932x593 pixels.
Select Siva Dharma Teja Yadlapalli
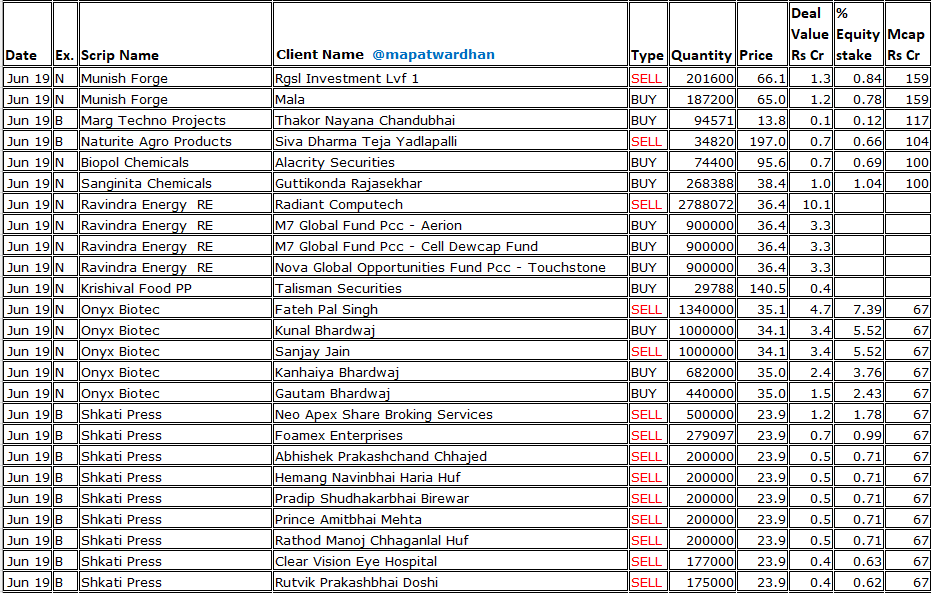point(366,141)
